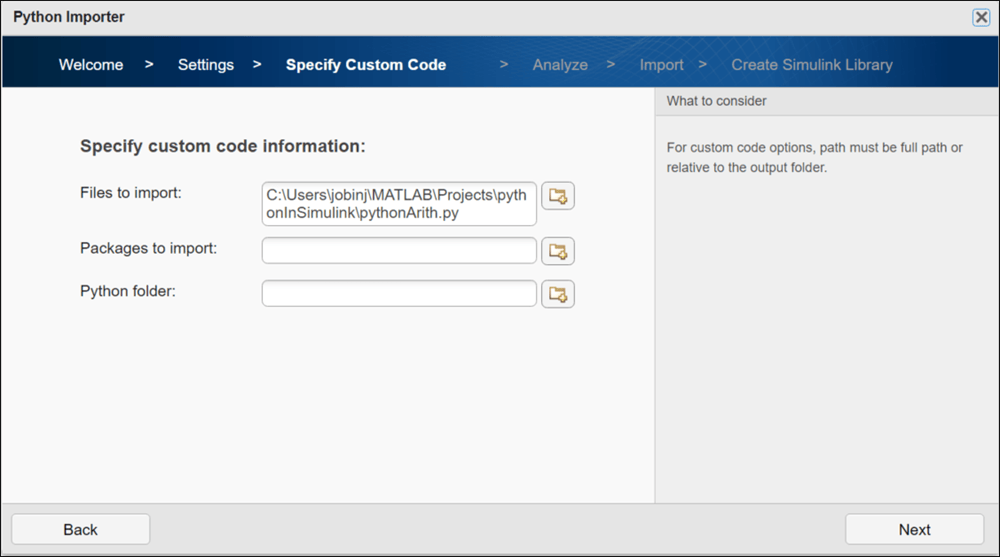Image resolution: width=1000 pixels, height=557 pixels.
Task: Go to the Welcome step
Action: 91,64
